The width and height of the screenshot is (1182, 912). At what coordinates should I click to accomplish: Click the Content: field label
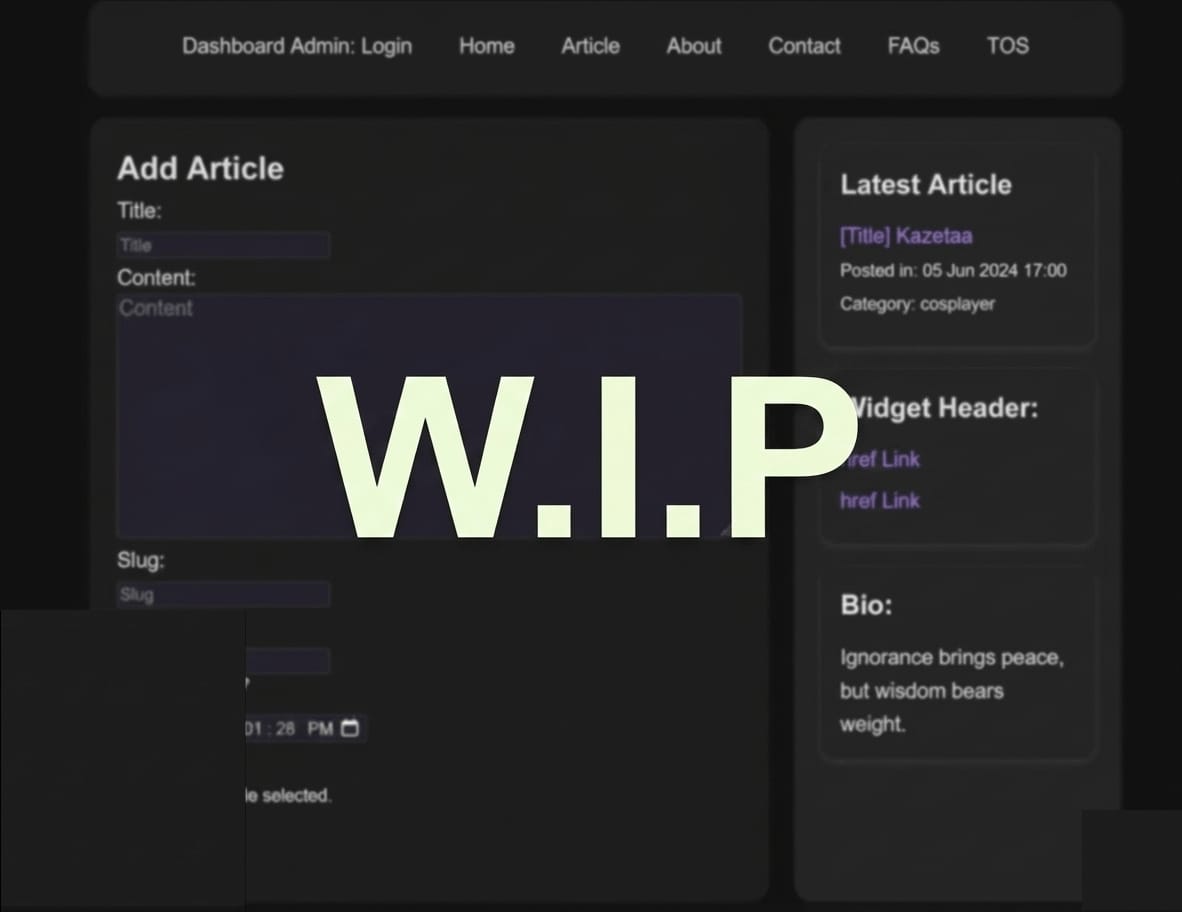tap(156, 278)
